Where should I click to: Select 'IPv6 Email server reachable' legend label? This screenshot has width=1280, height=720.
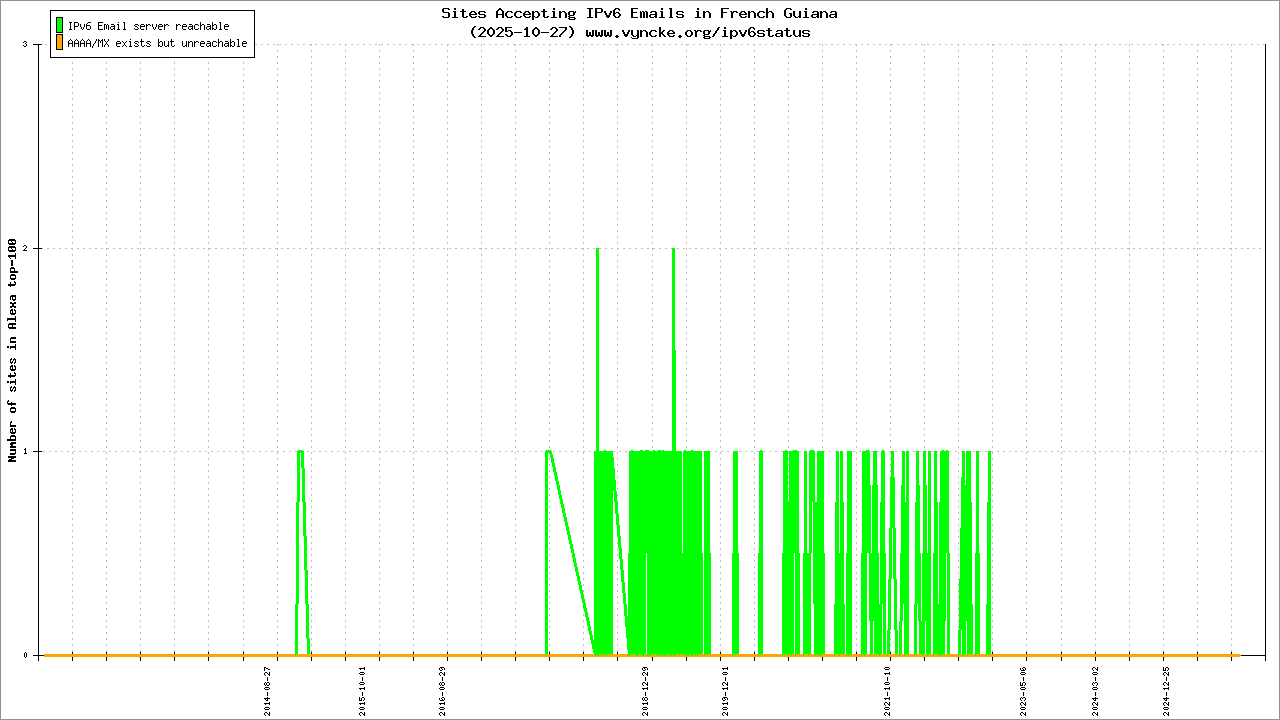[148, 26]
